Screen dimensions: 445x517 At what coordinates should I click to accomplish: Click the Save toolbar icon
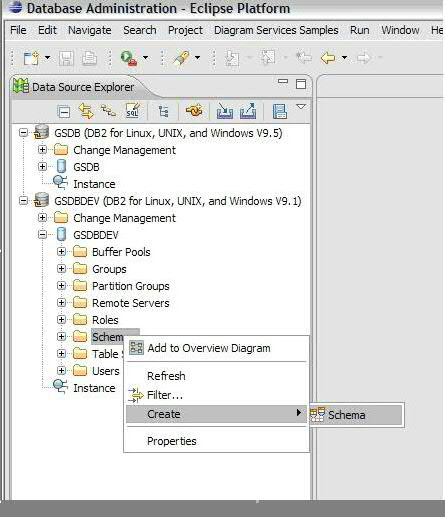point(66,59)
